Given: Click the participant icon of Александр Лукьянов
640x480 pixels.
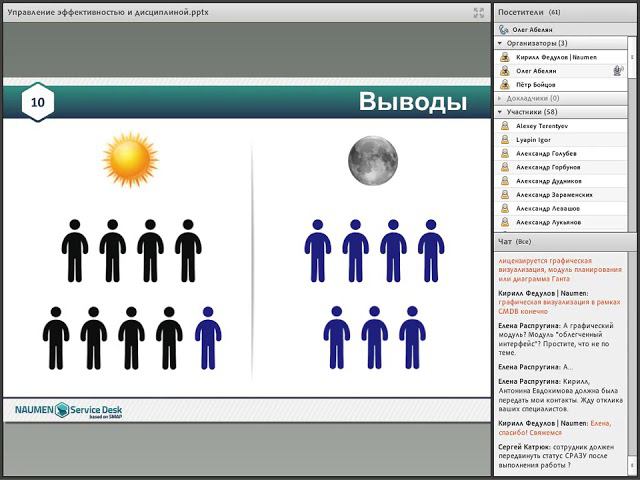Looking at the screenshot, I should pos(505,222).
